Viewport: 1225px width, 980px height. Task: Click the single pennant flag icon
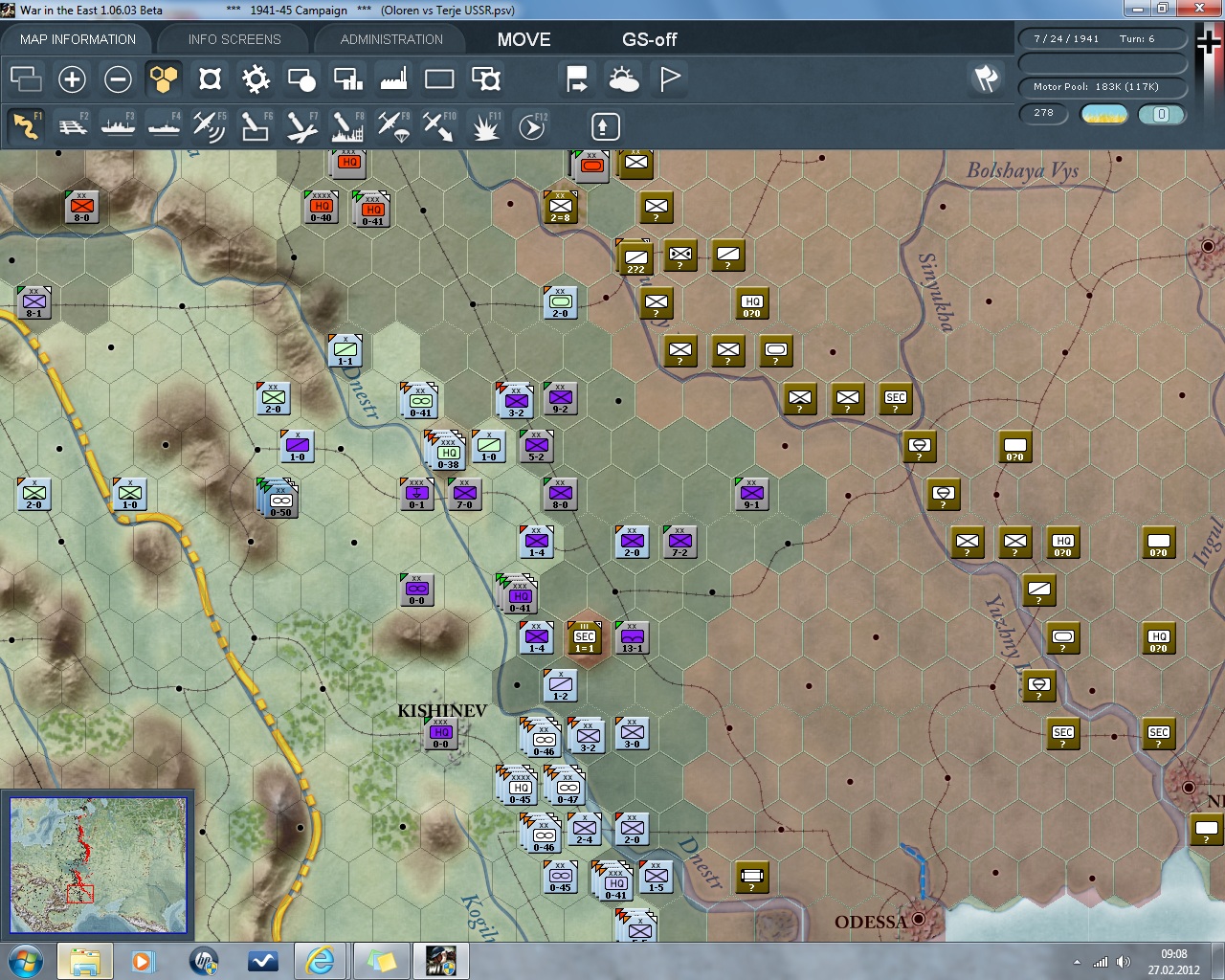670,78
